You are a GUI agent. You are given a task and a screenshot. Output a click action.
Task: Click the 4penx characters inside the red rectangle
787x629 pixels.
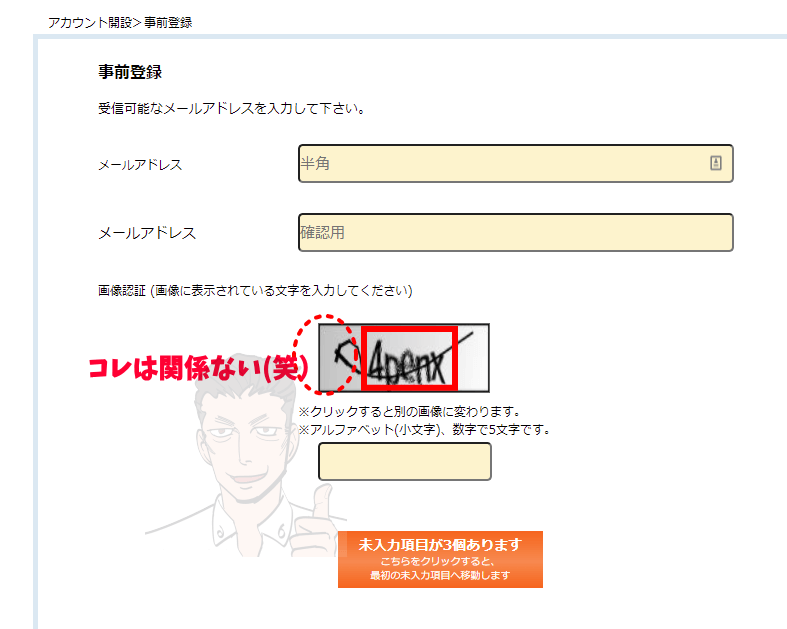(x=409, y=358)
